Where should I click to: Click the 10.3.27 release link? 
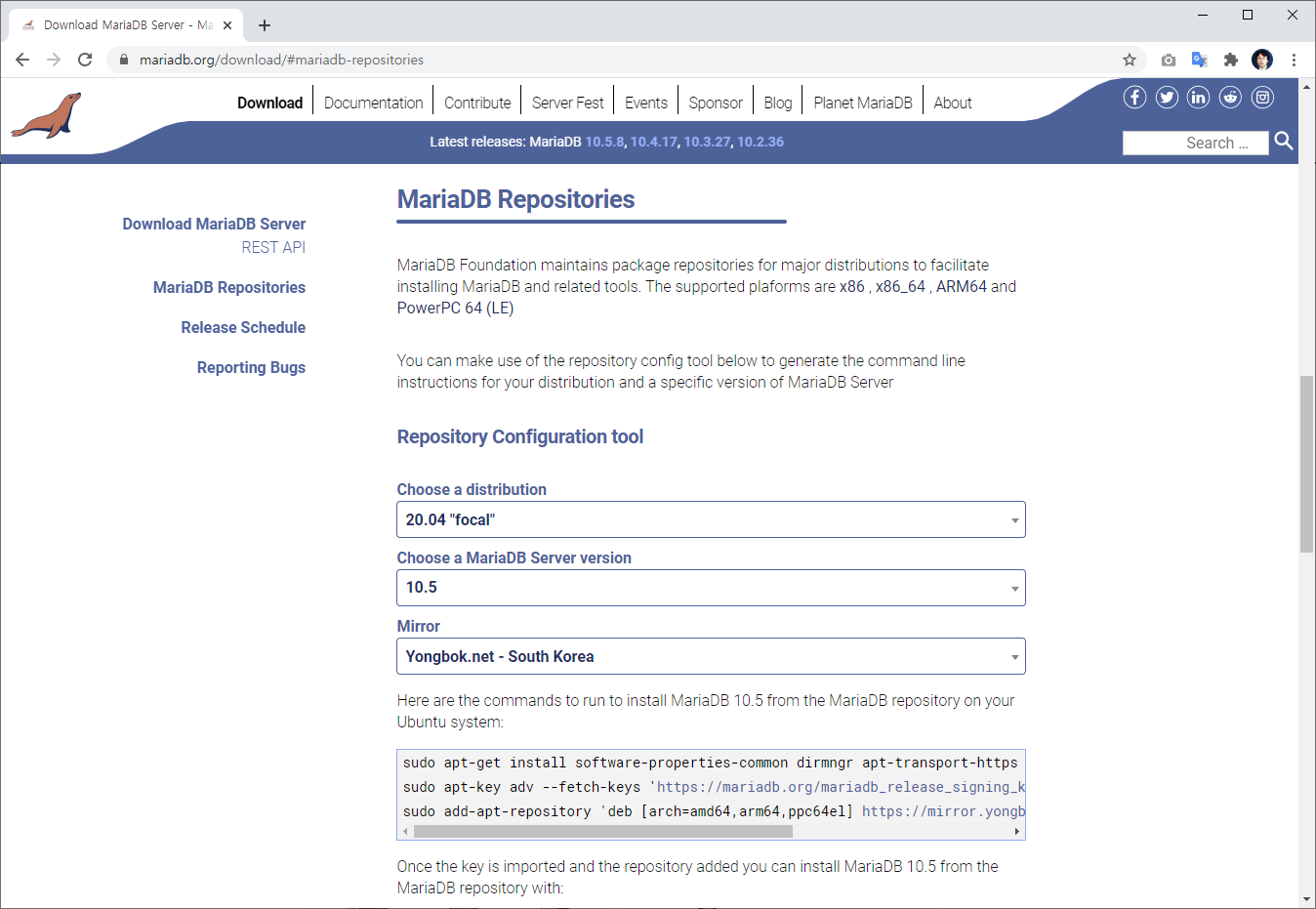pyautogui.click(x=708, y=142)
